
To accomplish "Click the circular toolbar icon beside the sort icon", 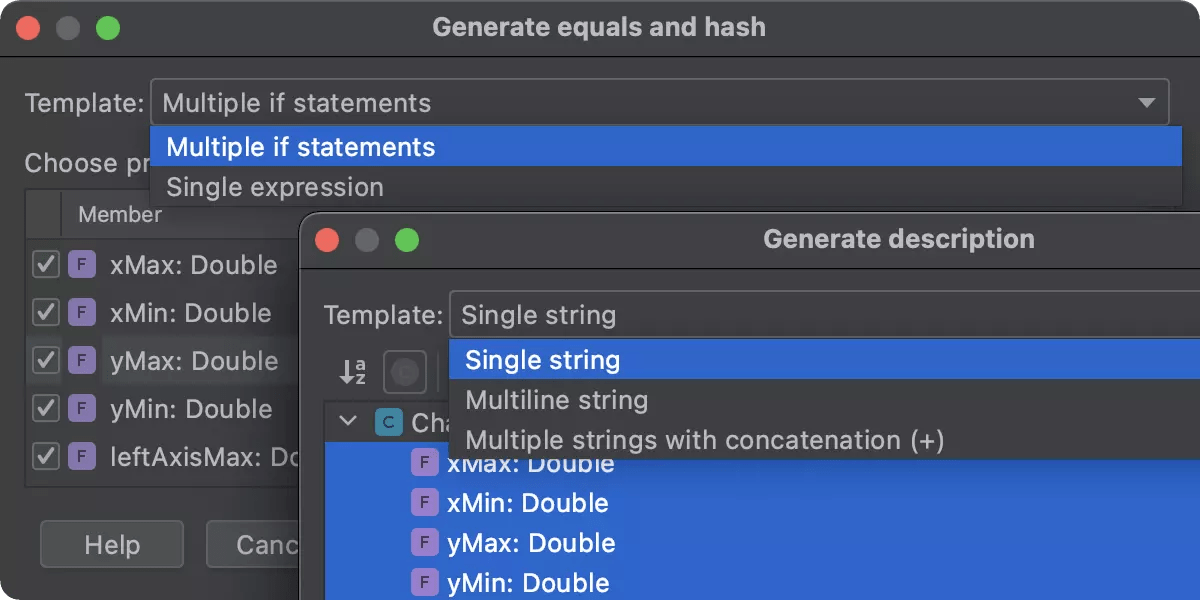I will tap(404, 372).
